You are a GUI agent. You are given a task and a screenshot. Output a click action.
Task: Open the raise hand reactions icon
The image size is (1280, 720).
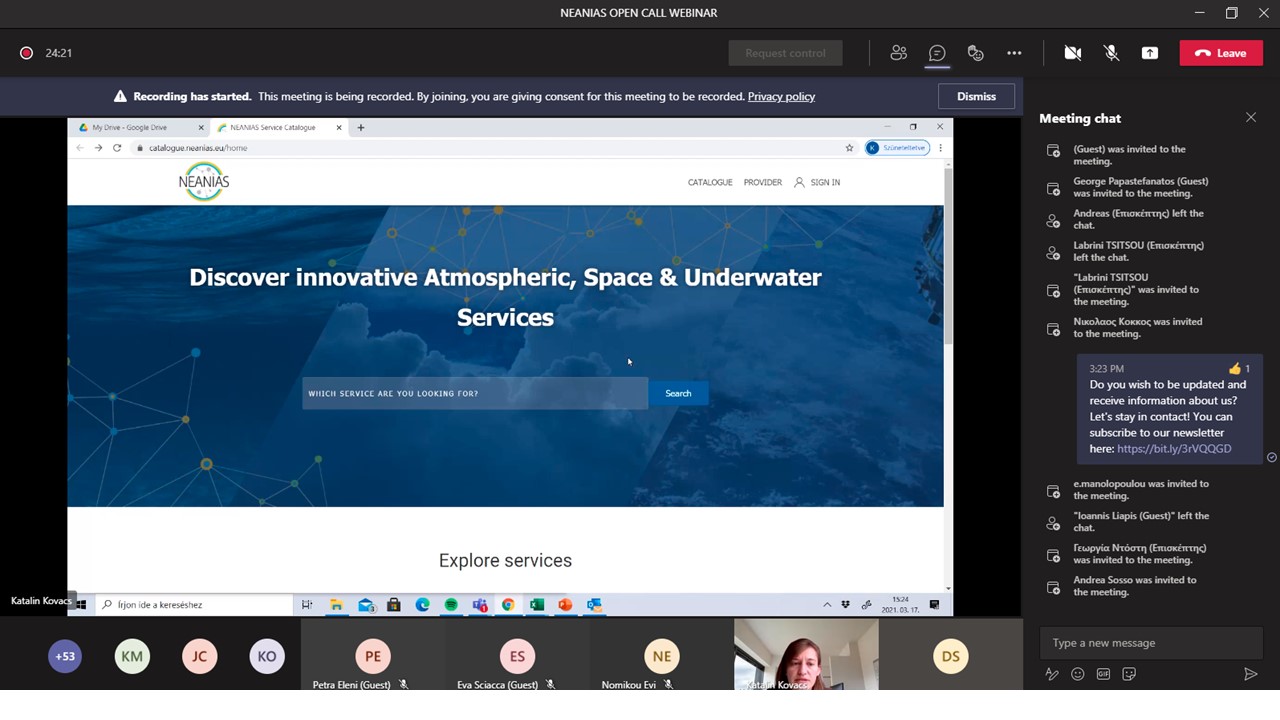(976, 53)
